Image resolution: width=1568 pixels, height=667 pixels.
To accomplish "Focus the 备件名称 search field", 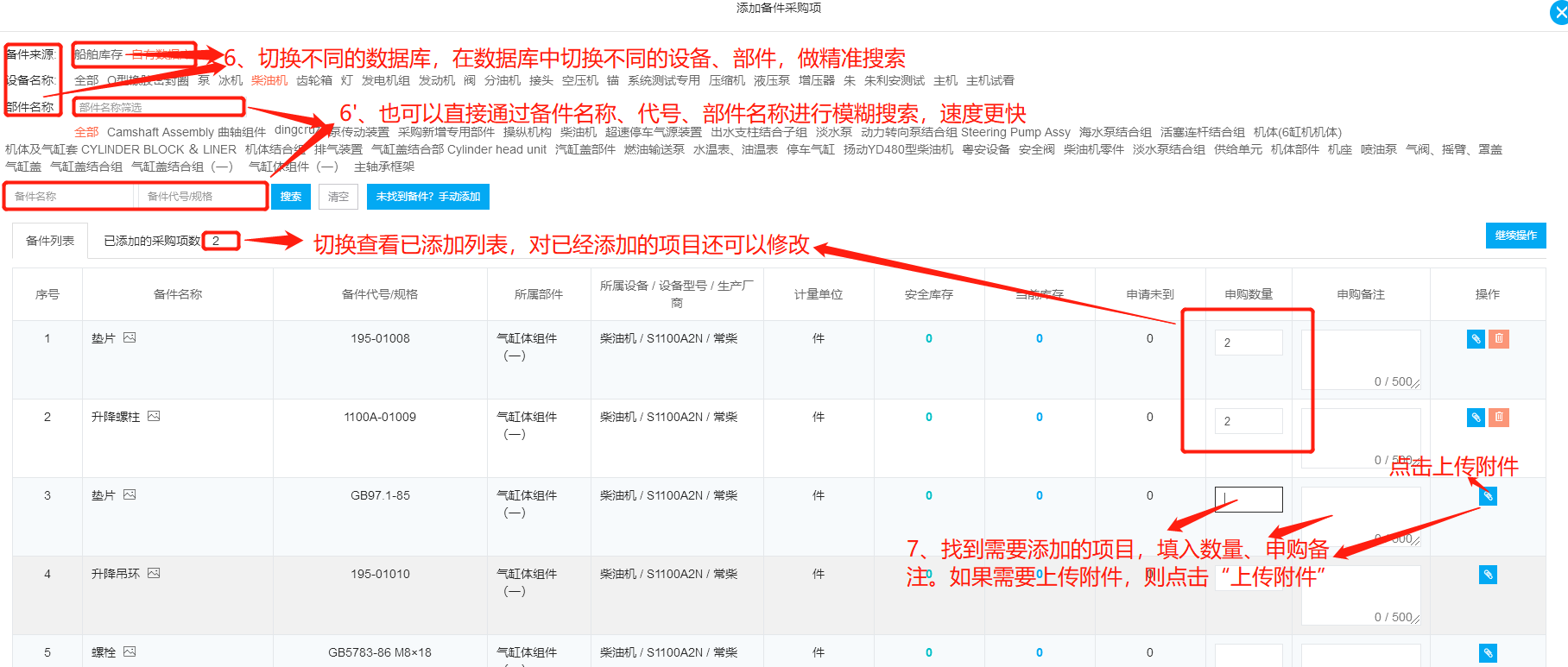I will pyautogui.click(x=71, y=197).
